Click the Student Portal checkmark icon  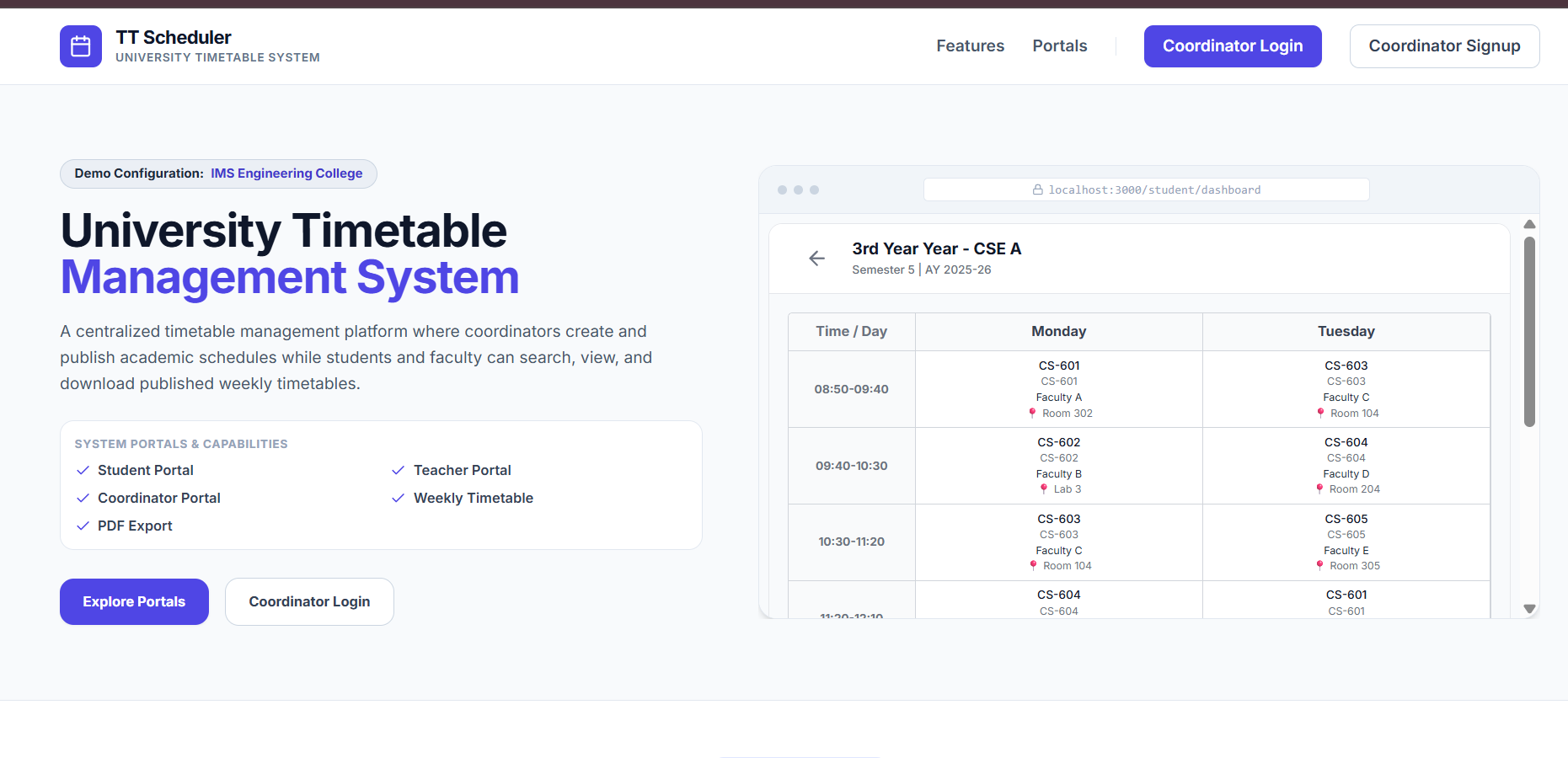(83, 470)
